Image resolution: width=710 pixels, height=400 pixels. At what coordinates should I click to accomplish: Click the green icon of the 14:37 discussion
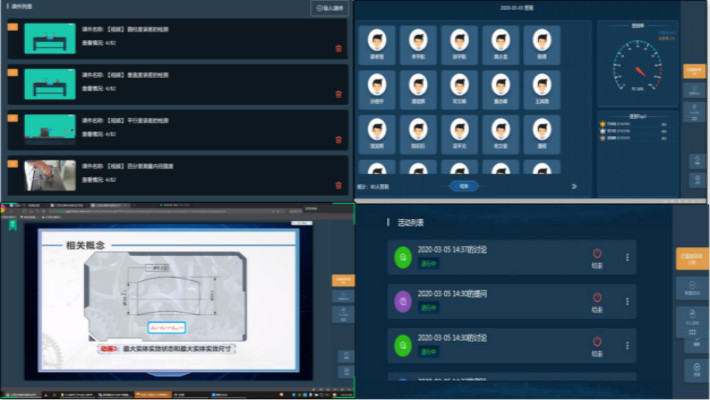401,258
